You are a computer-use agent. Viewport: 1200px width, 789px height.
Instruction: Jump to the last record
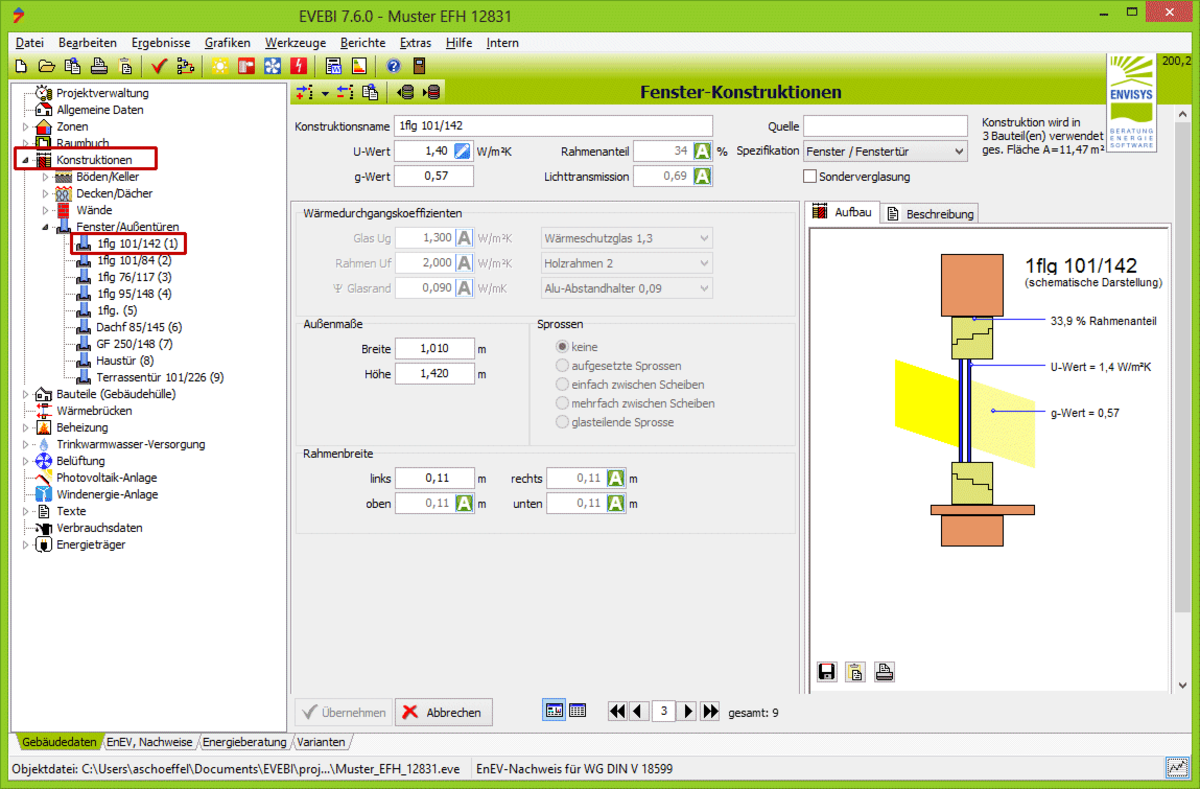point(710,711)
